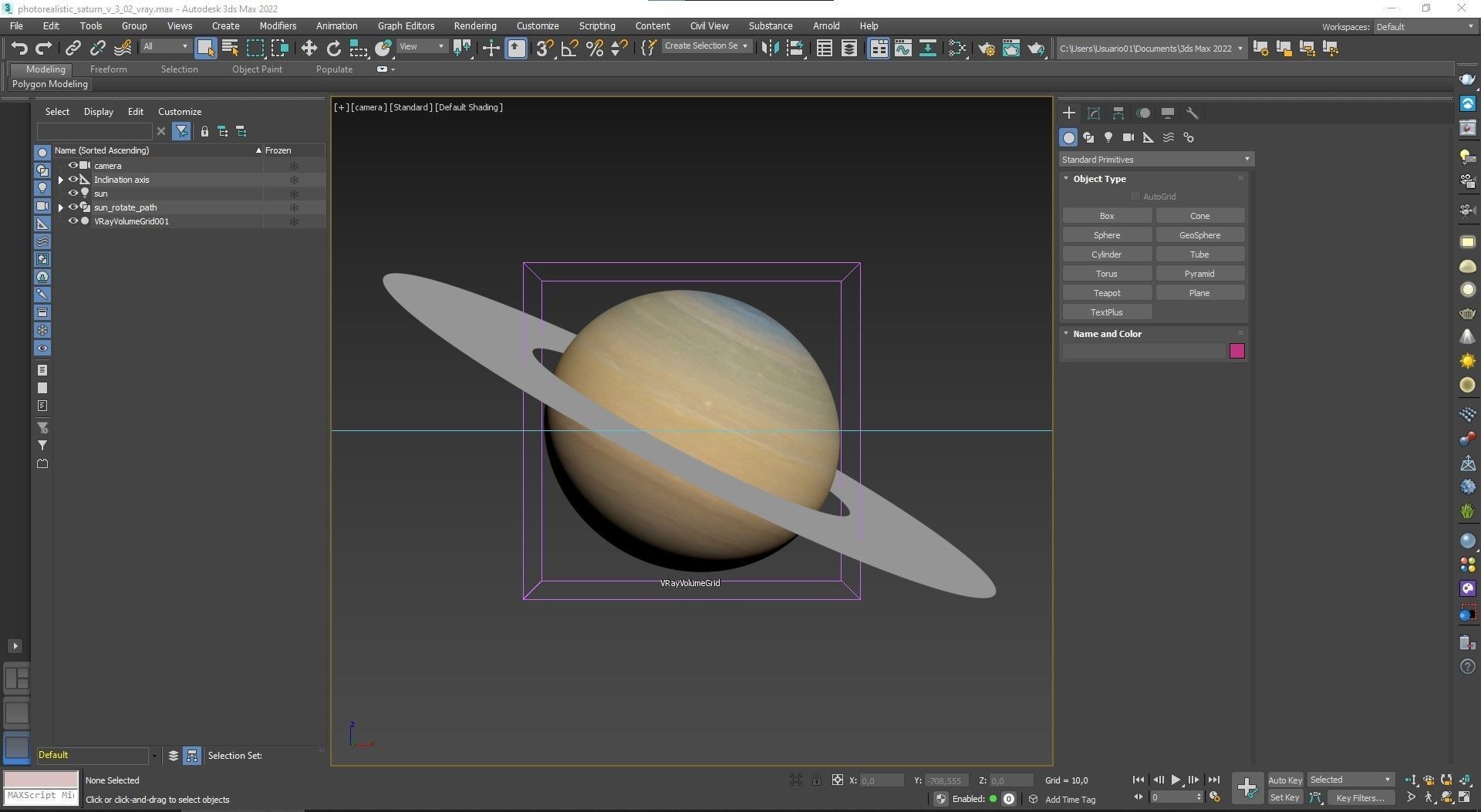The width and height of the screenshot is (1481, 812).
Task: Toggle the Angle Snap icon
Action: pyautogui.click(x=570, y=49)
